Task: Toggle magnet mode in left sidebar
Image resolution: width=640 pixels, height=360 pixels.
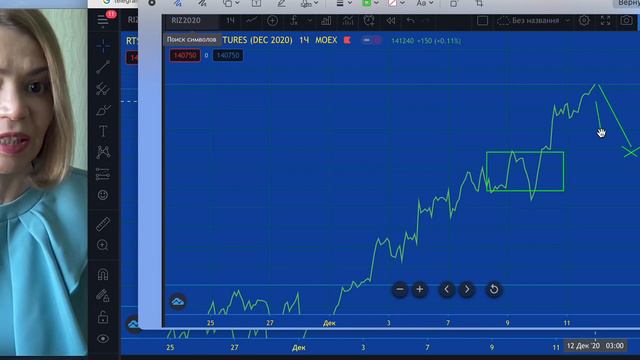Action: coord(103,274)
